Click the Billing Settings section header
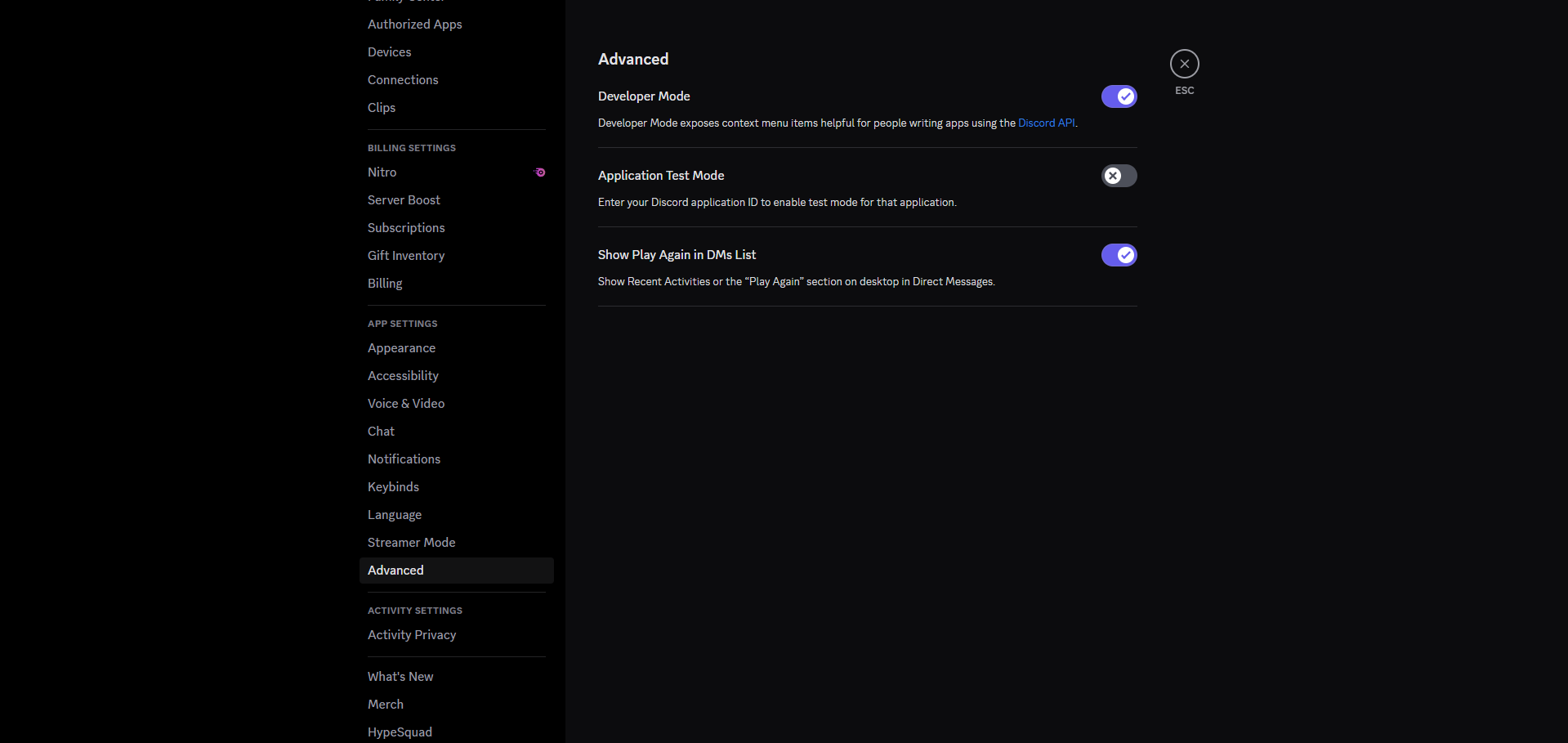Image resolution: width=1568 pixels, height=743 pixels. pos(412,148)
